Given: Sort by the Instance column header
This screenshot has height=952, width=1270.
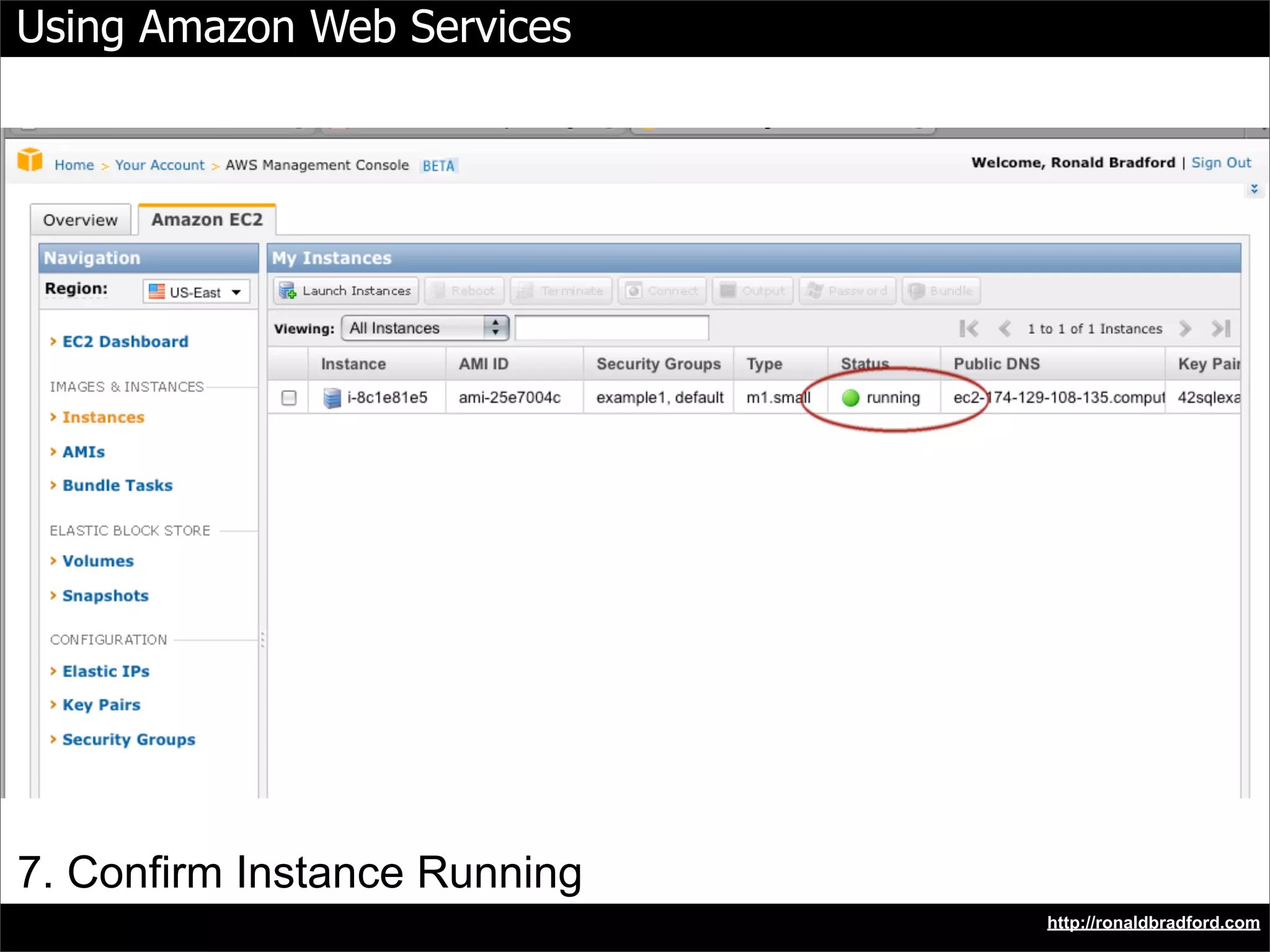Looking at the screenshot, I should pyautogui.click(x=376, y=364).
